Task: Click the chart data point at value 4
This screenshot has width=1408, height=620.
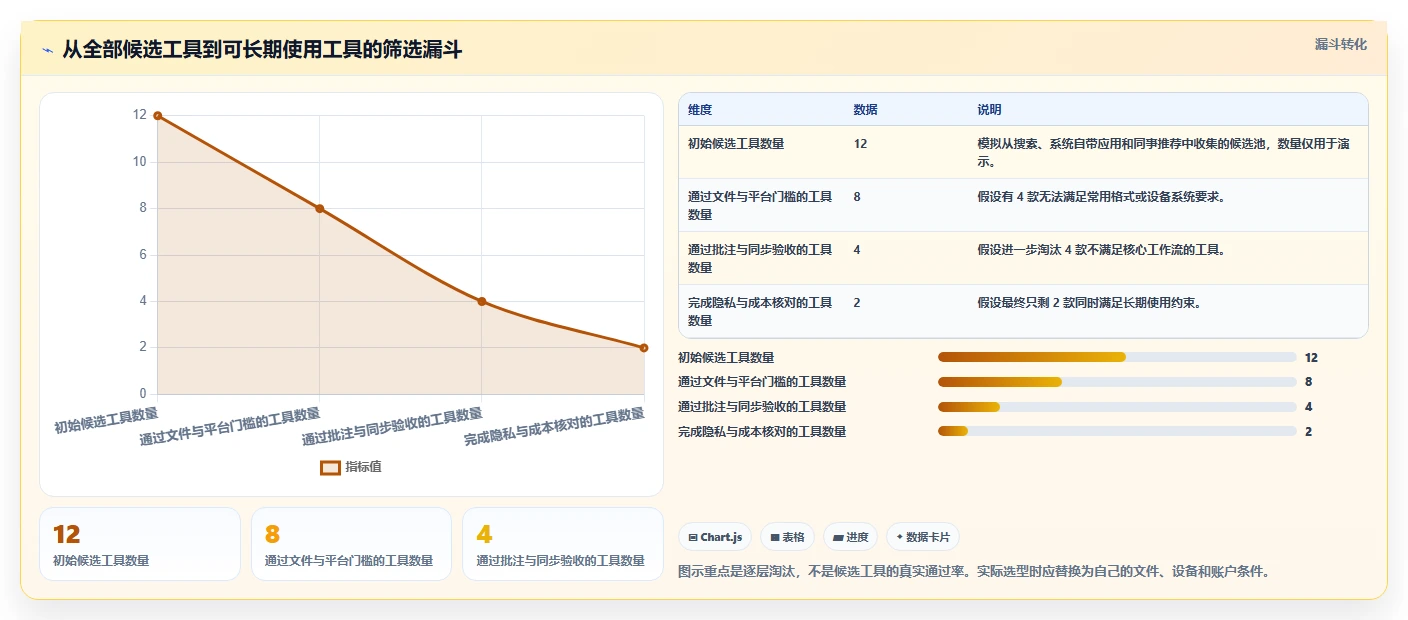Action: (481, 301)
